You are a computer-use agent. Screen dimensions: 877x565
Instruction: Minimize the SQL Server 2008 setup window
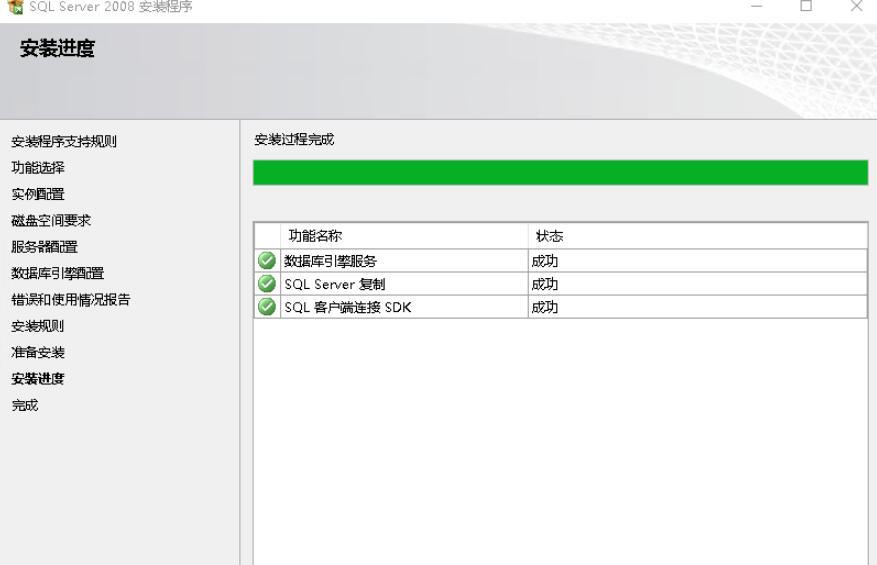pyautogui.click(x=756, y=6)
